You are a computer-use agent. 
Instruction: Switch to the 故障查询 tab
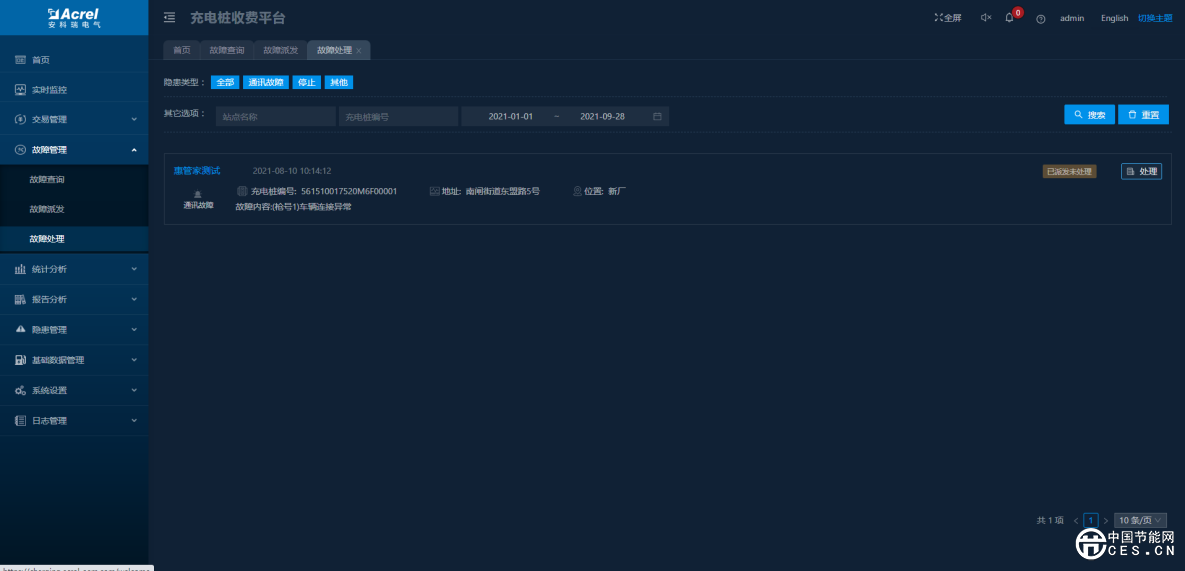pyautogui.click(x=227, y=50)
